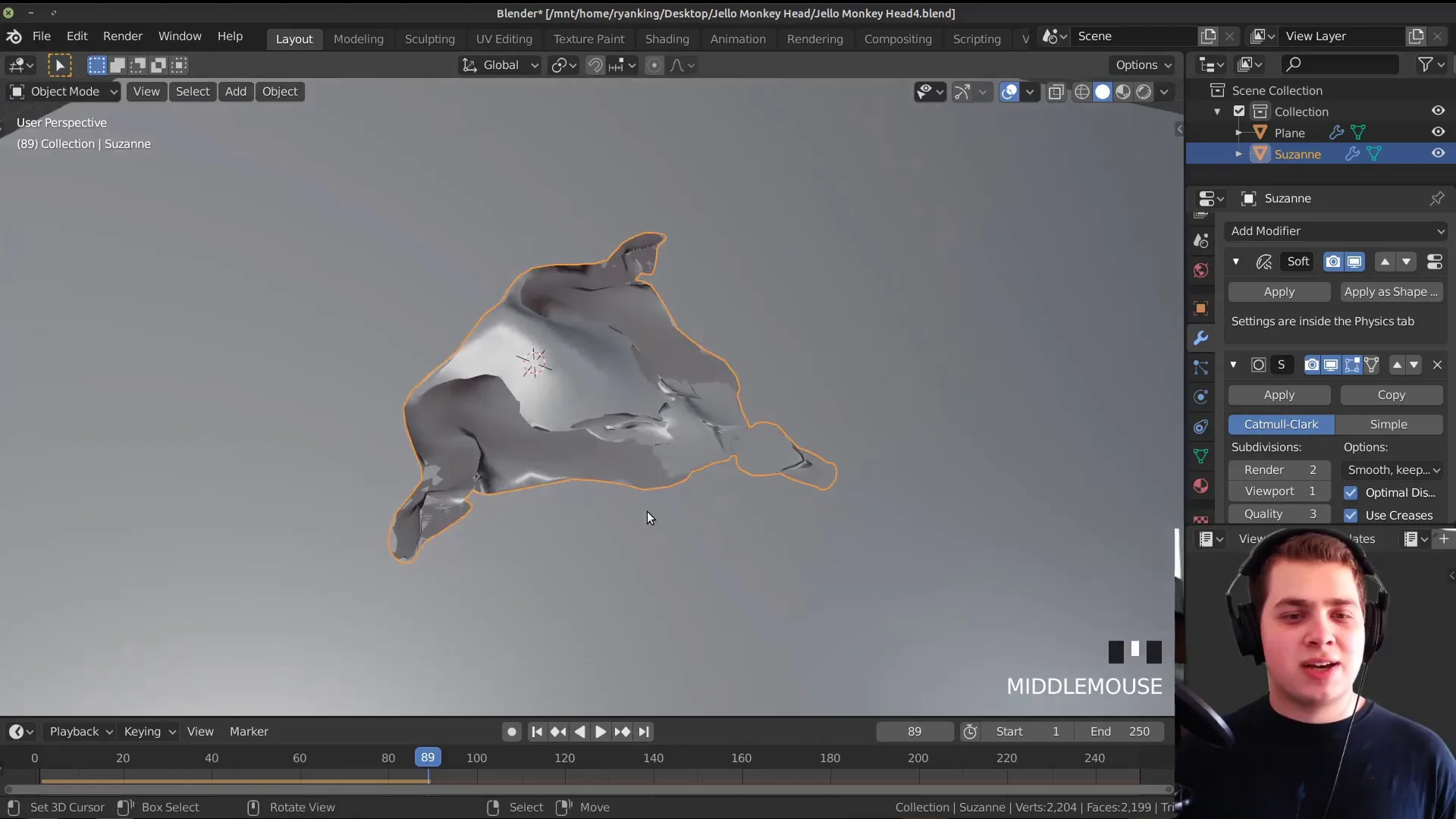Open the Scene properties tab icon
1456x819 pixels.
(x=1200, y=241)
